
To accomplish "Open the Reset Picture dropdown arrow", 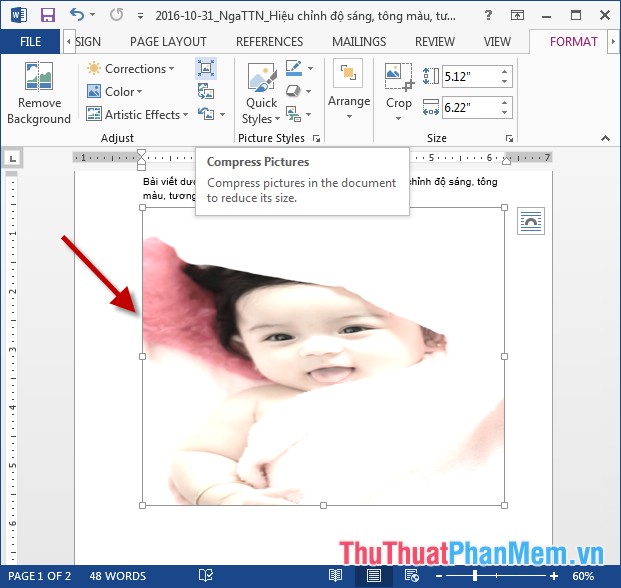I will click(x=223, y=114).
